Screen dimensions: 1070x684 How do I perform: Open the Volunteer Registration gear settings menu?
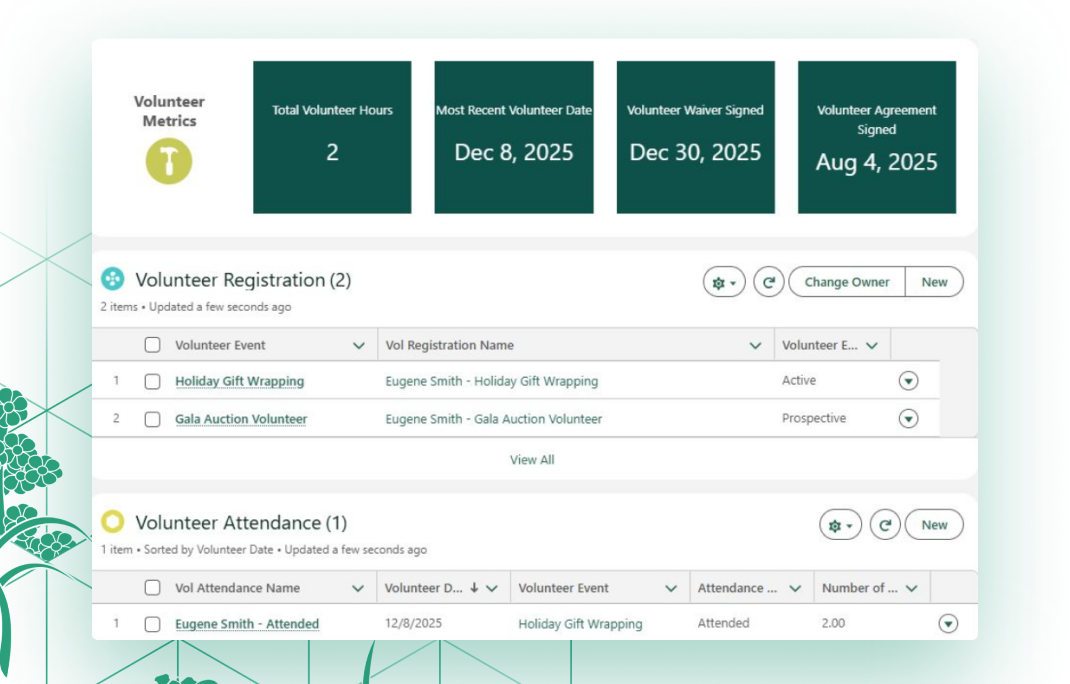724,282
